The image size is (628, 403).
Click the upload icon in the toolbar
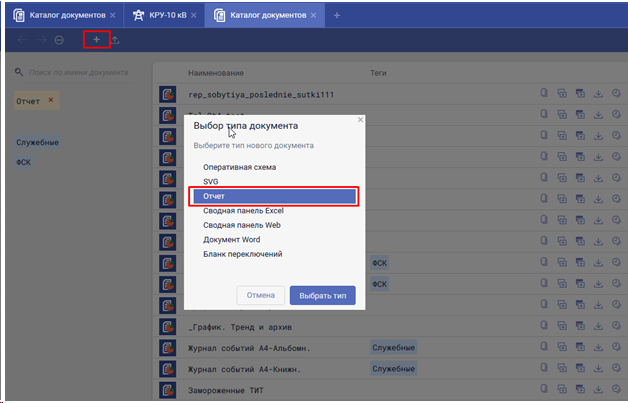115,40
